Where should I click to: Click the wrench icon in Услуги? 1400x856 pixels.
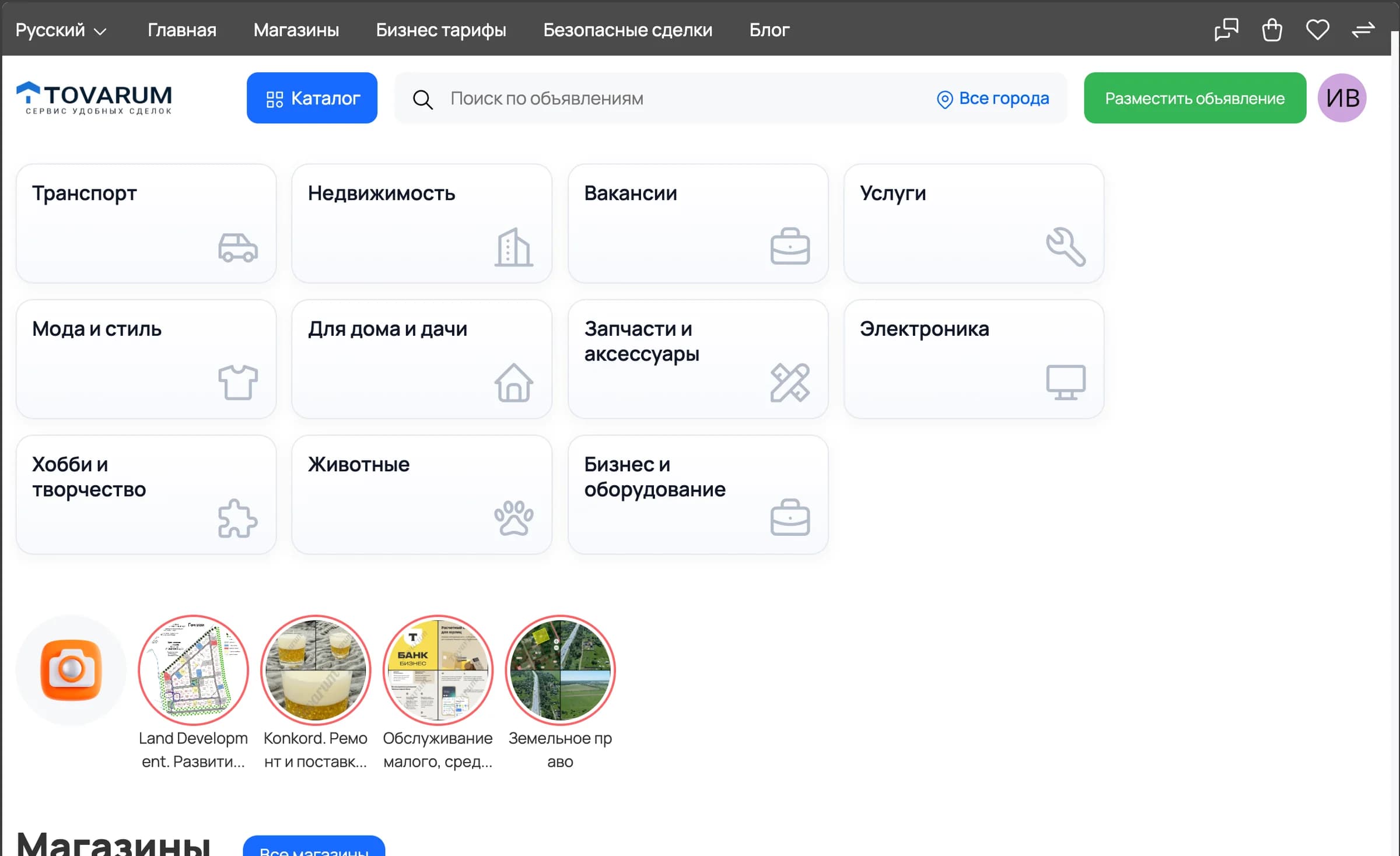1066,247
